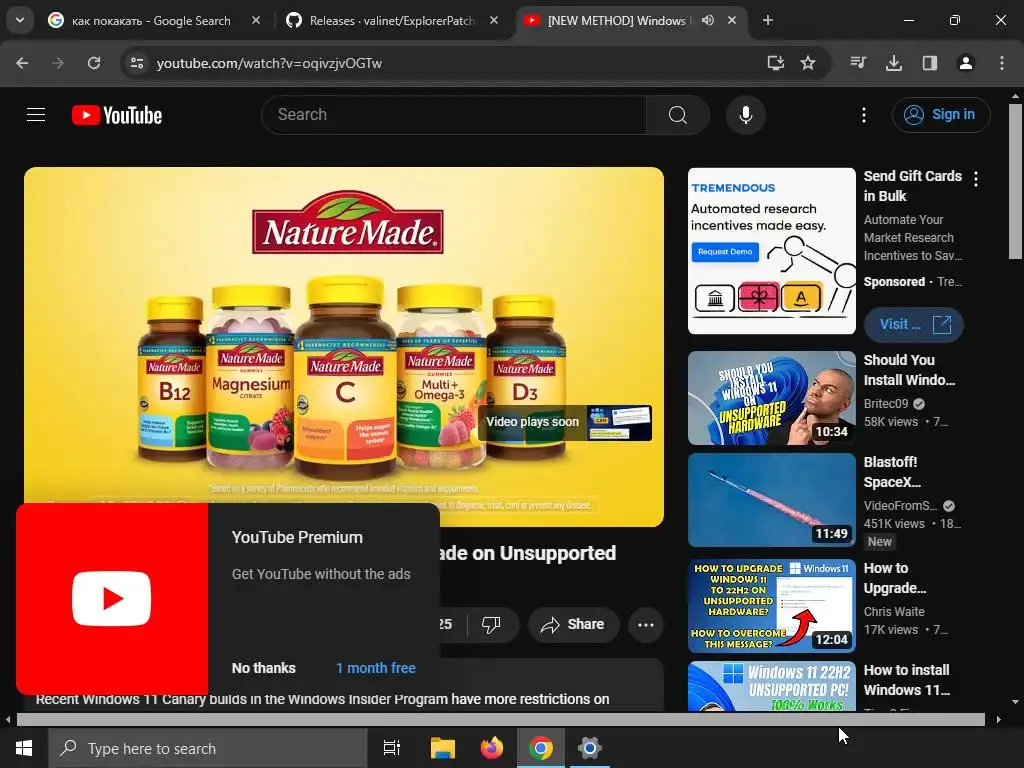The width and height of the screenshot is (1024, 768).
Task: Click the vertical page scrollbar thumb
Action: coord(1015,182)
